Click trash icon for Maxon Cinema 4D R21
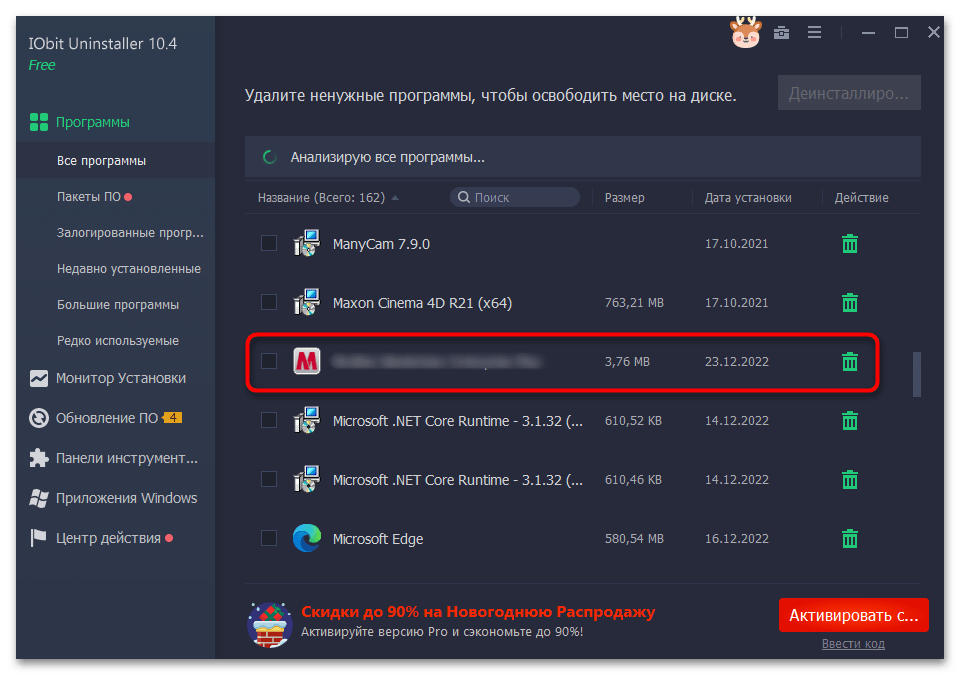This screenshot has width=960, height=675. [x=849, y=303]
